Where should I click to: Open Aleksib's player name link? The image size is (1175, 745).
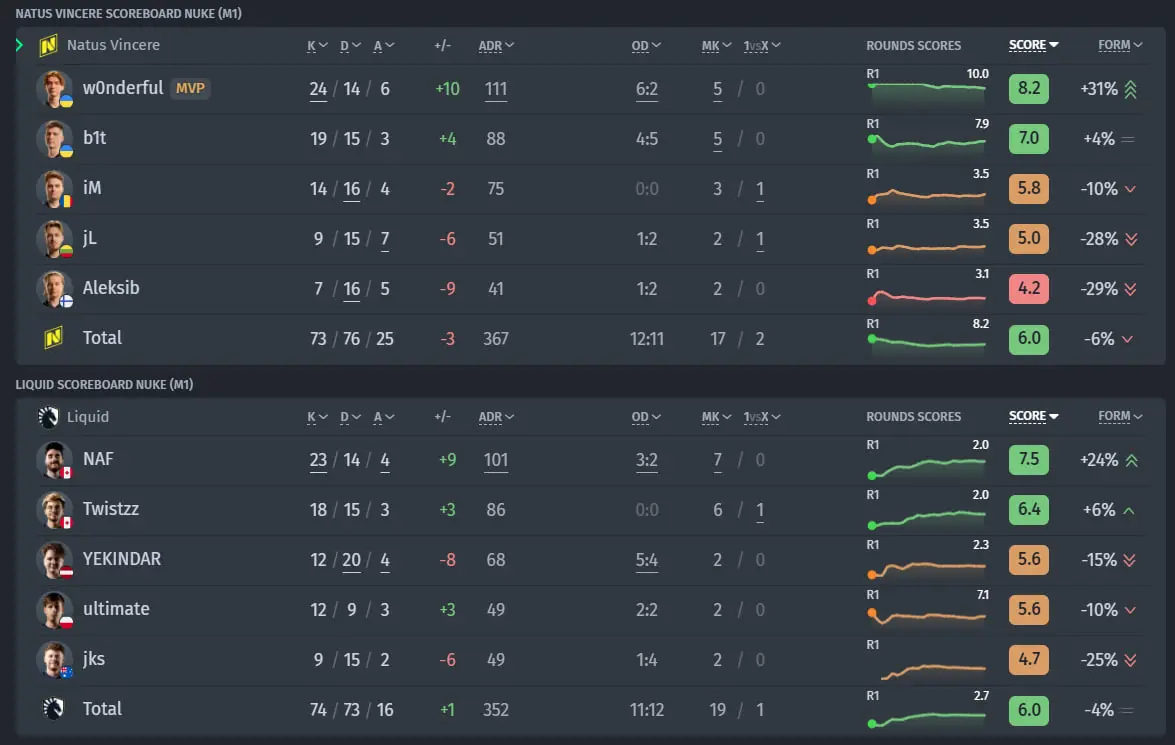point(111,288)
